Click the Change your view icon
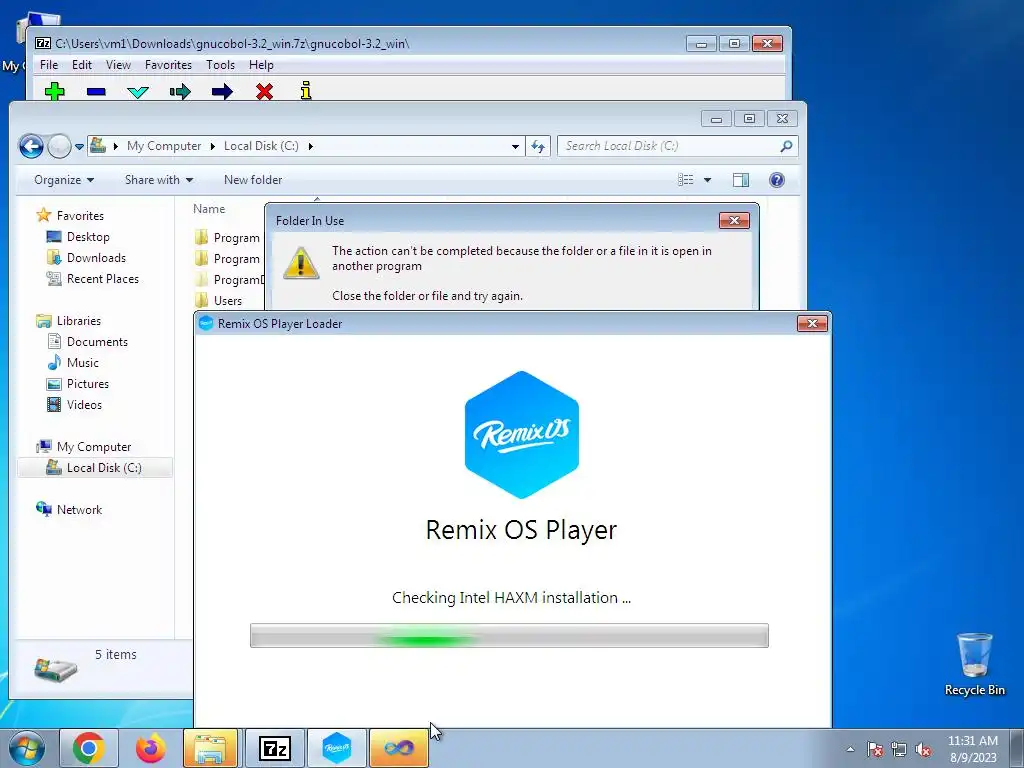This screenshot has height=768, width=1024. pos(686,180)
